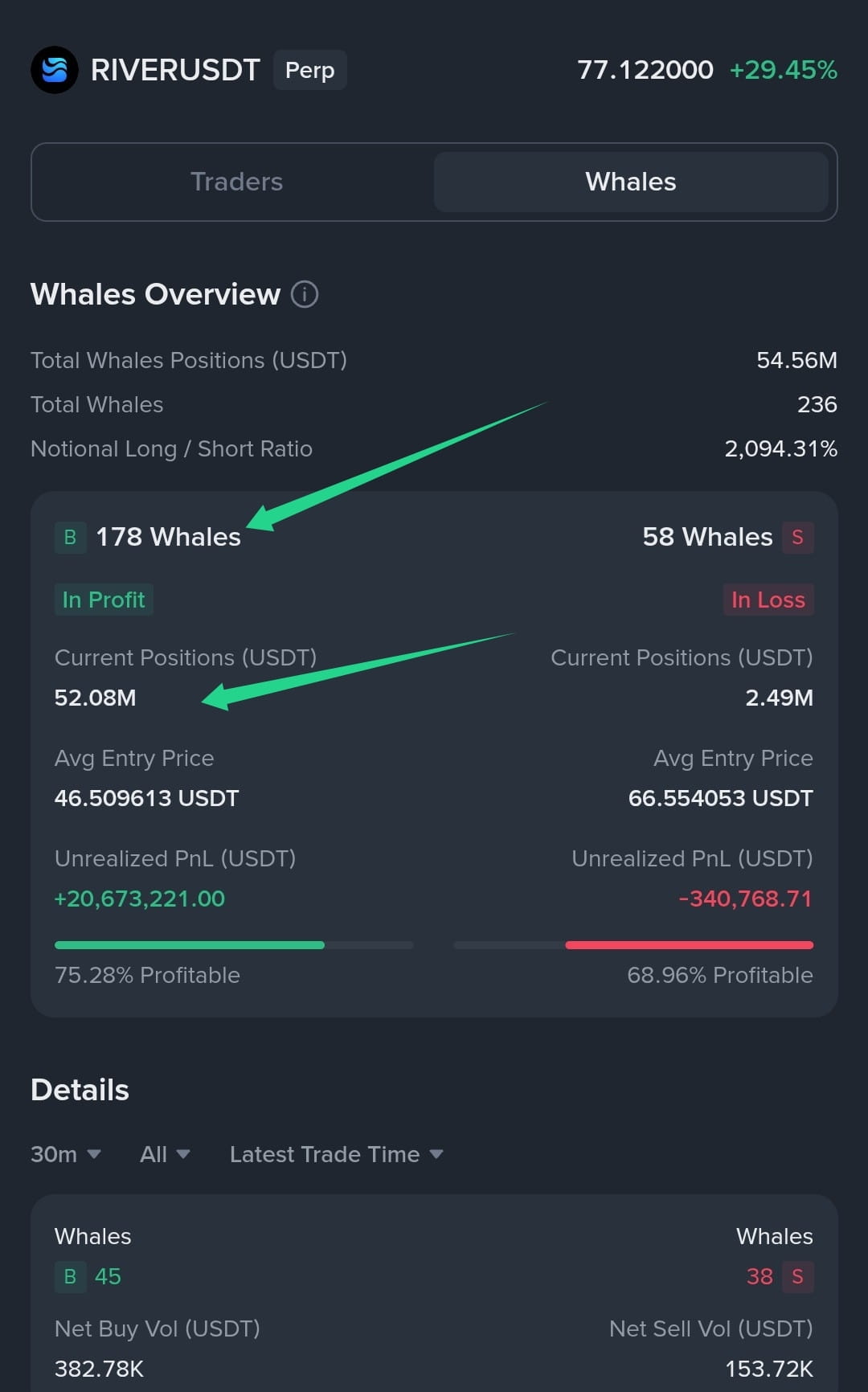Open the Whales Overview info icon

coord(305,294)
